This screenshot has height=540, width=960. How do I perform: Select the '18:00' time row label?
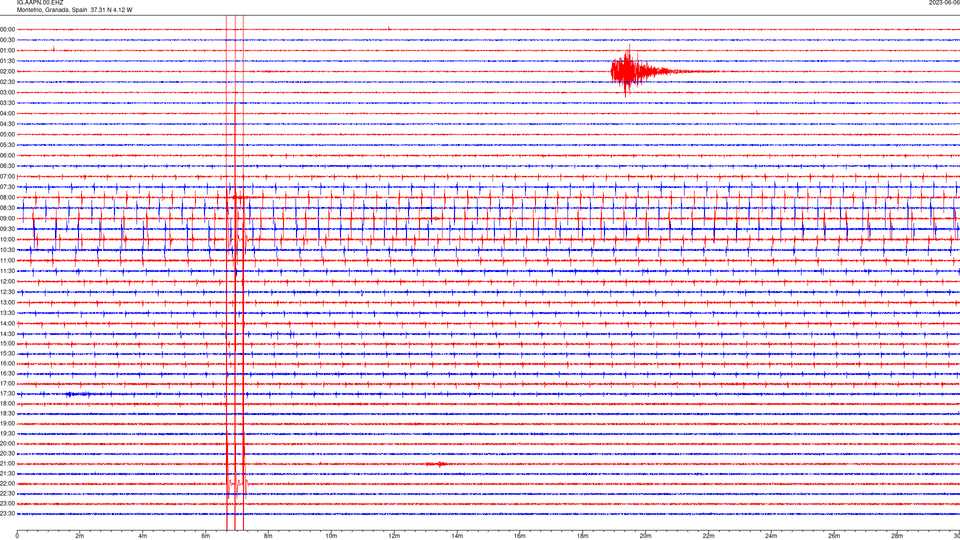click(x=7, y=403)
